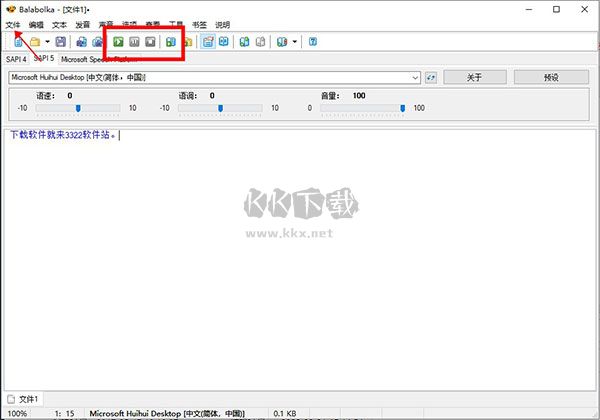
Task: Pause speech with the pause icon
Action: 134,42
